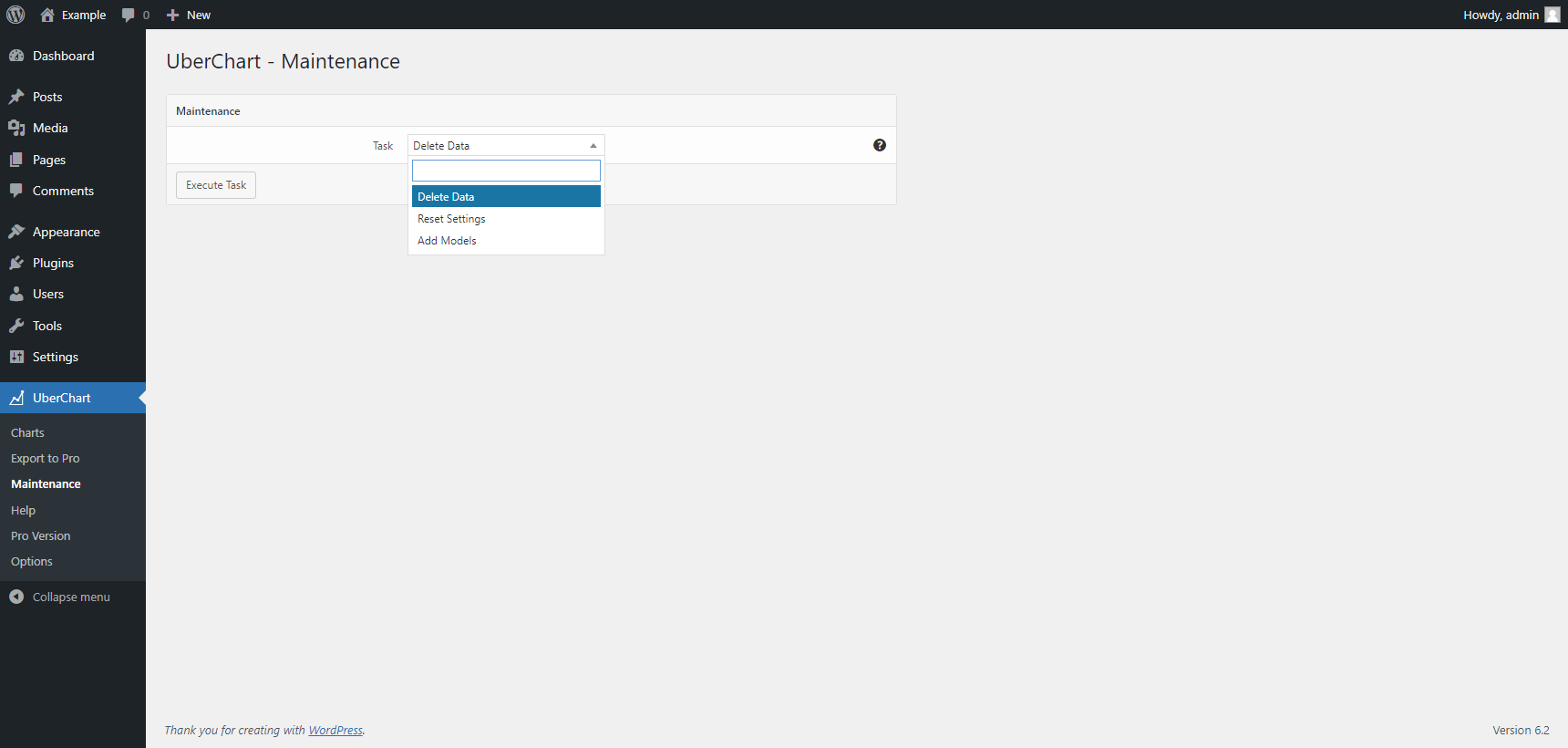Open the comments bubble icon in admin bar

click(x=128, y=15)
